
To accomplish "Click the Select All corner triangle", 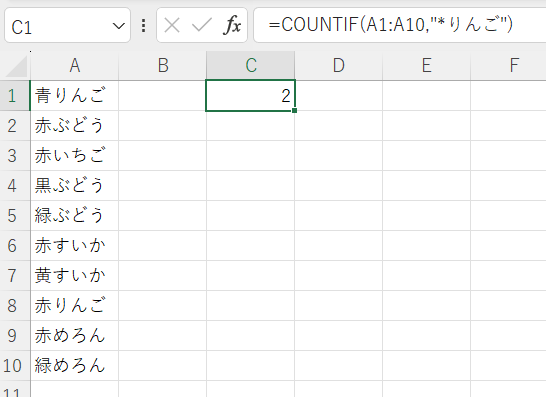I will click(x=16, y=66).
